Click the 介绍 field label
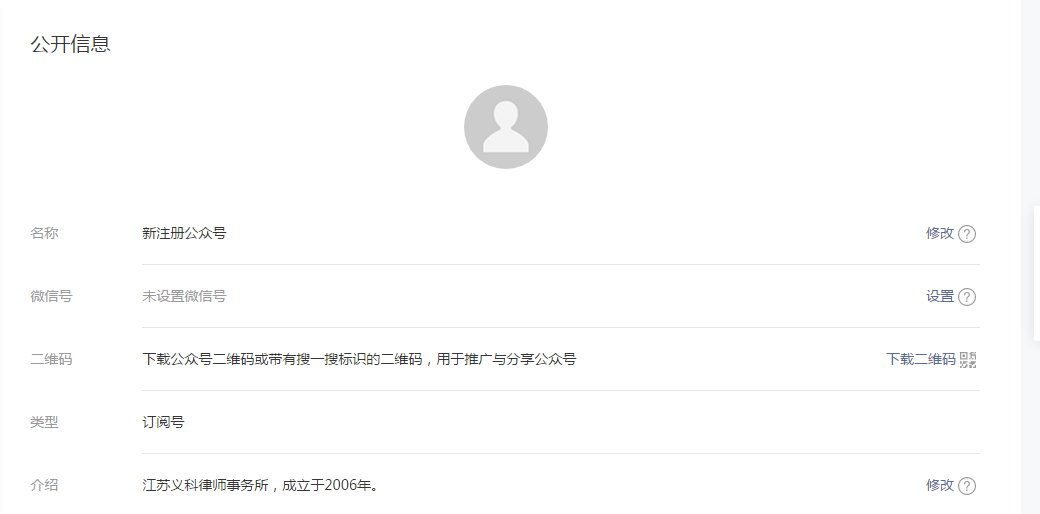The image size is (1040, 514). point(44,485)
